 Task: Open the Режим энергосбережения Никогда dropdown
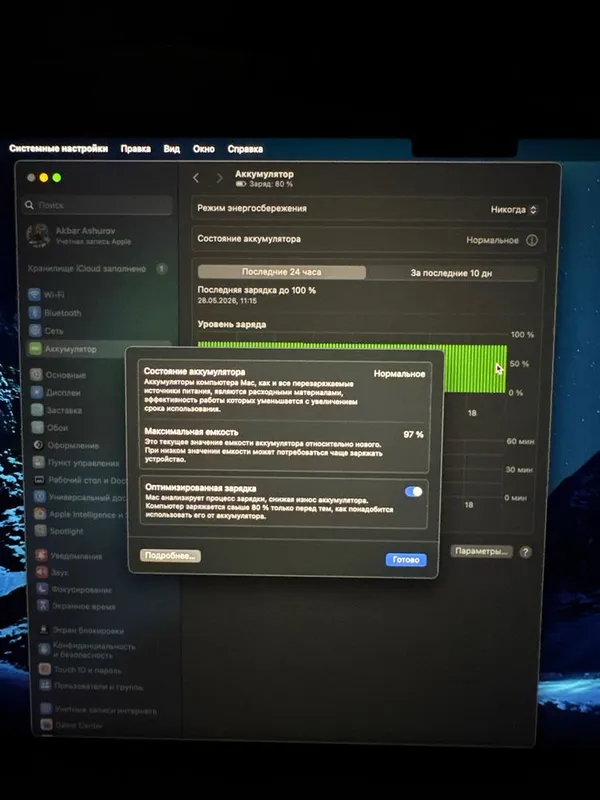tap(513, 210)
